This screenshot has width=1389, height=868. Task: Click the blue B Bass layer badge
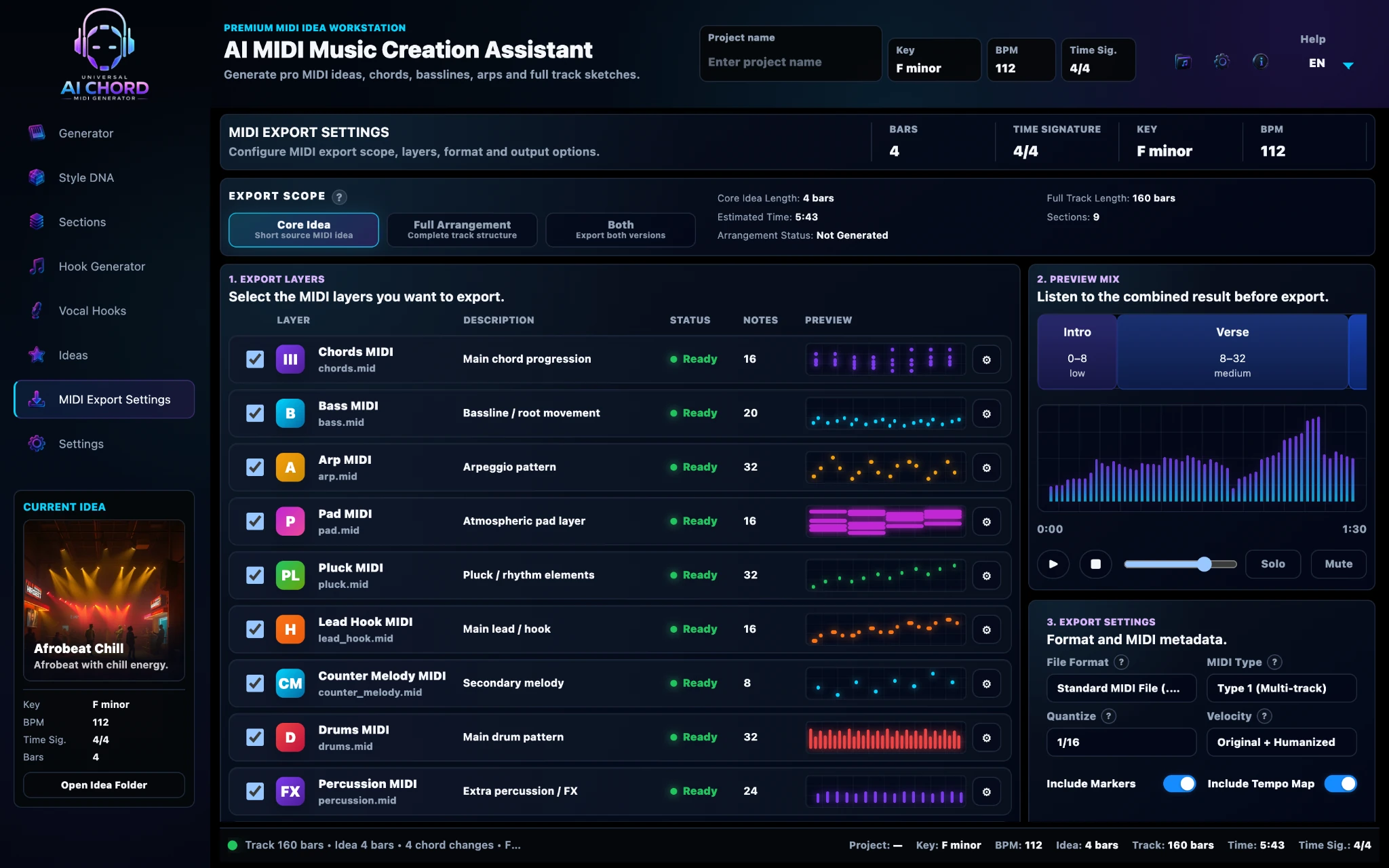pos(290,413)
